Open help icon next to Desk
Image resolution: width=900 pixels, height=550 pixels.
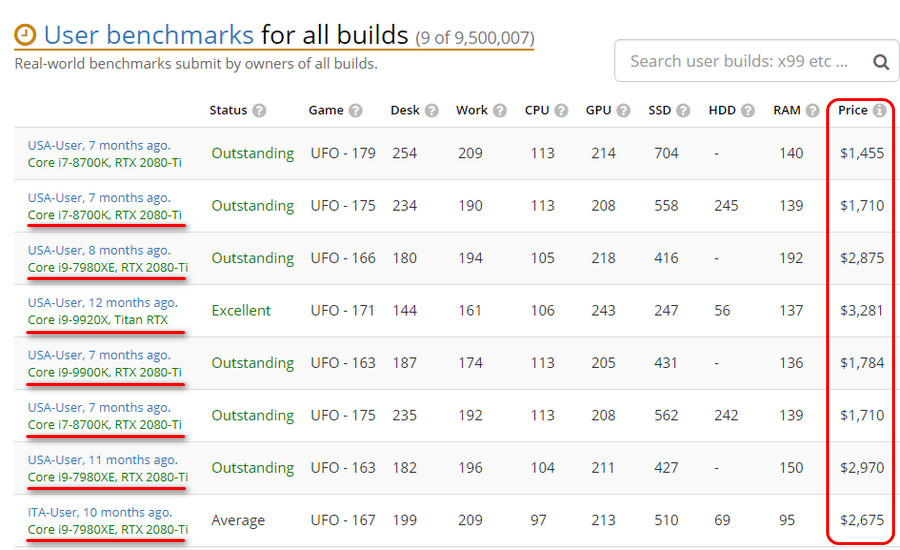[x=432, y=110]
